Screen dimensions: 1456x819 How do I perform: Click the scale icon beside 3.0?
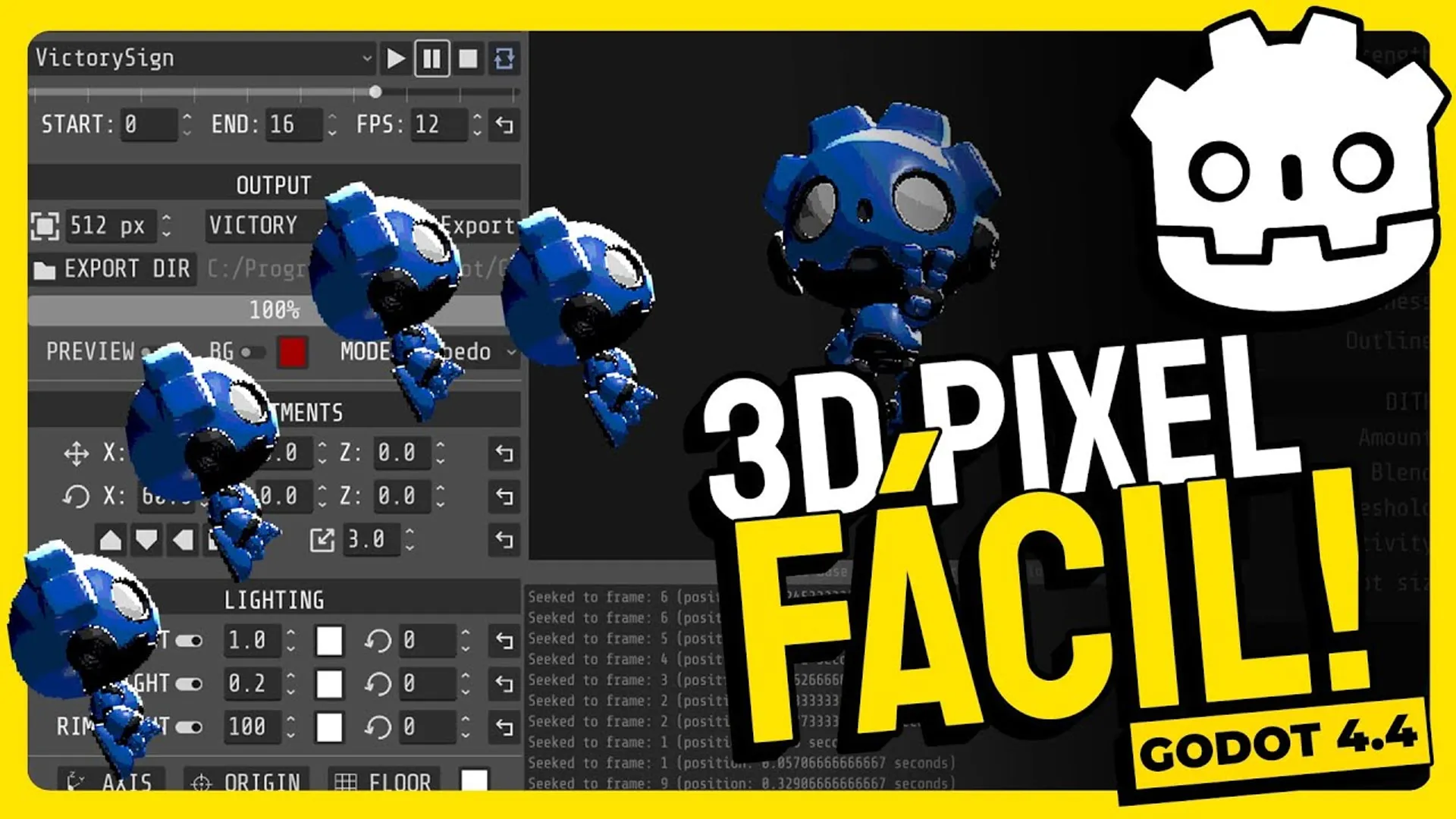point(322,540)
